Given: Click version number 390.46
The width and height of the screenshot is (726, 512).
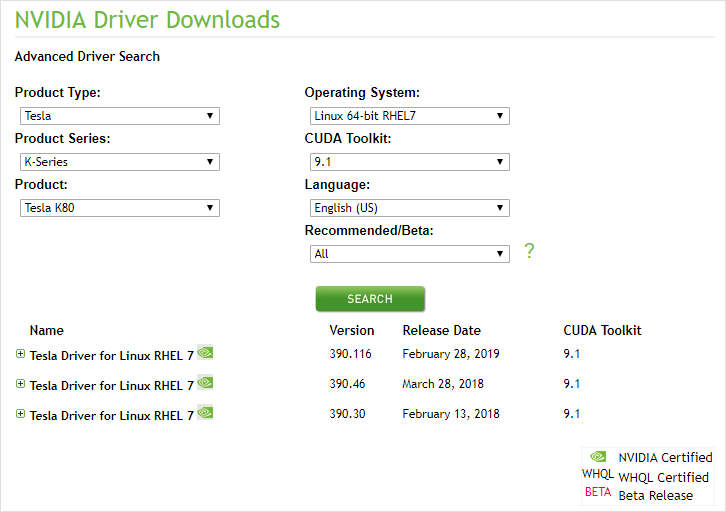Looking at the screenshot, I should point(347,384).
